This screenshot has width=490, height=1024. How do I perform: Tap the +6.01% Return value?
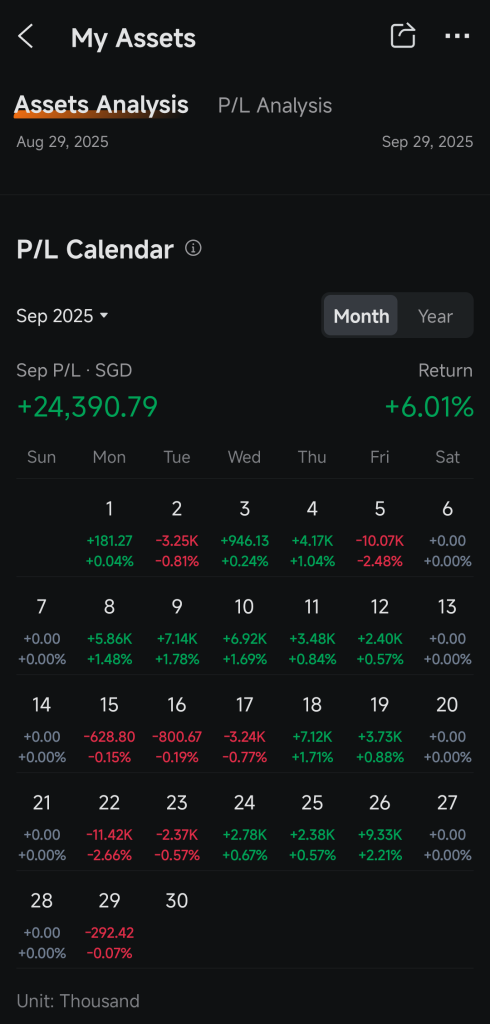click(429, 407)
